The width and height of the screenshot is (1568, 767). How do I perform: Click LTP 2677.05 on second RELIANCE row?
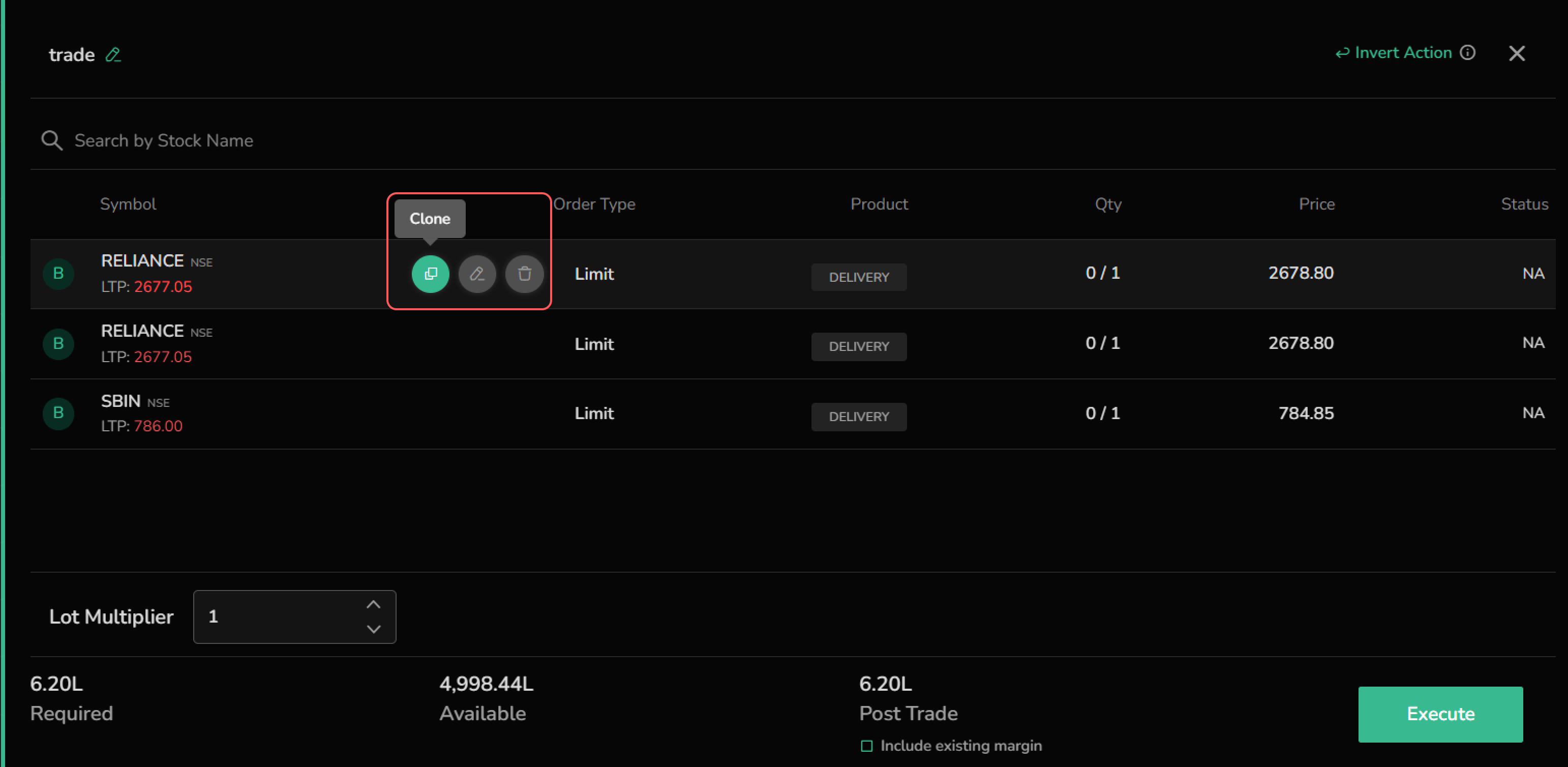pos(163,357)
